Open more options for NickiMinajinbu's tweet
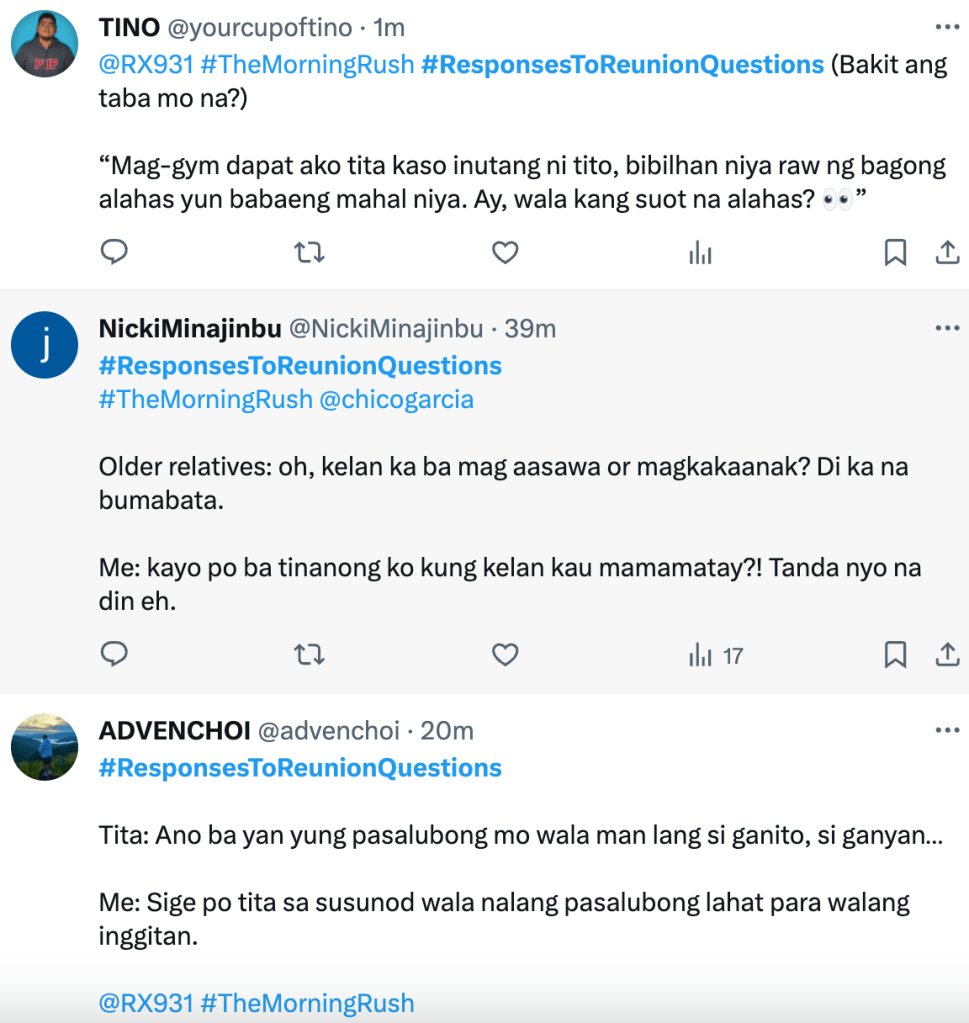The height and width of the screenshot is (1023, 969). coord(946,328)
